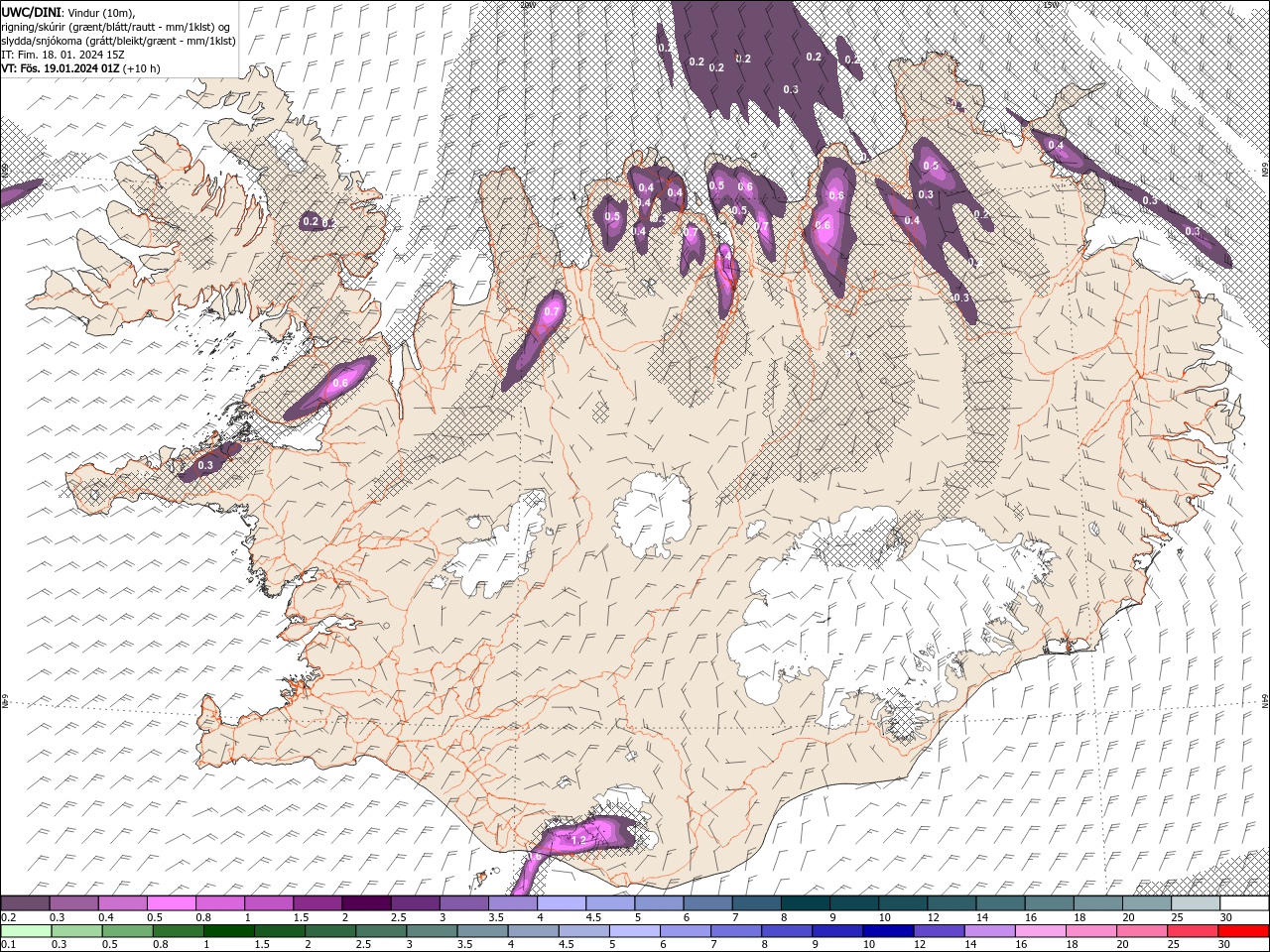Screen dimensions: 1270x952
Task: Click the '1.2' precipitation value on the map
Action: pyautogui.click(x=580, y=840)
